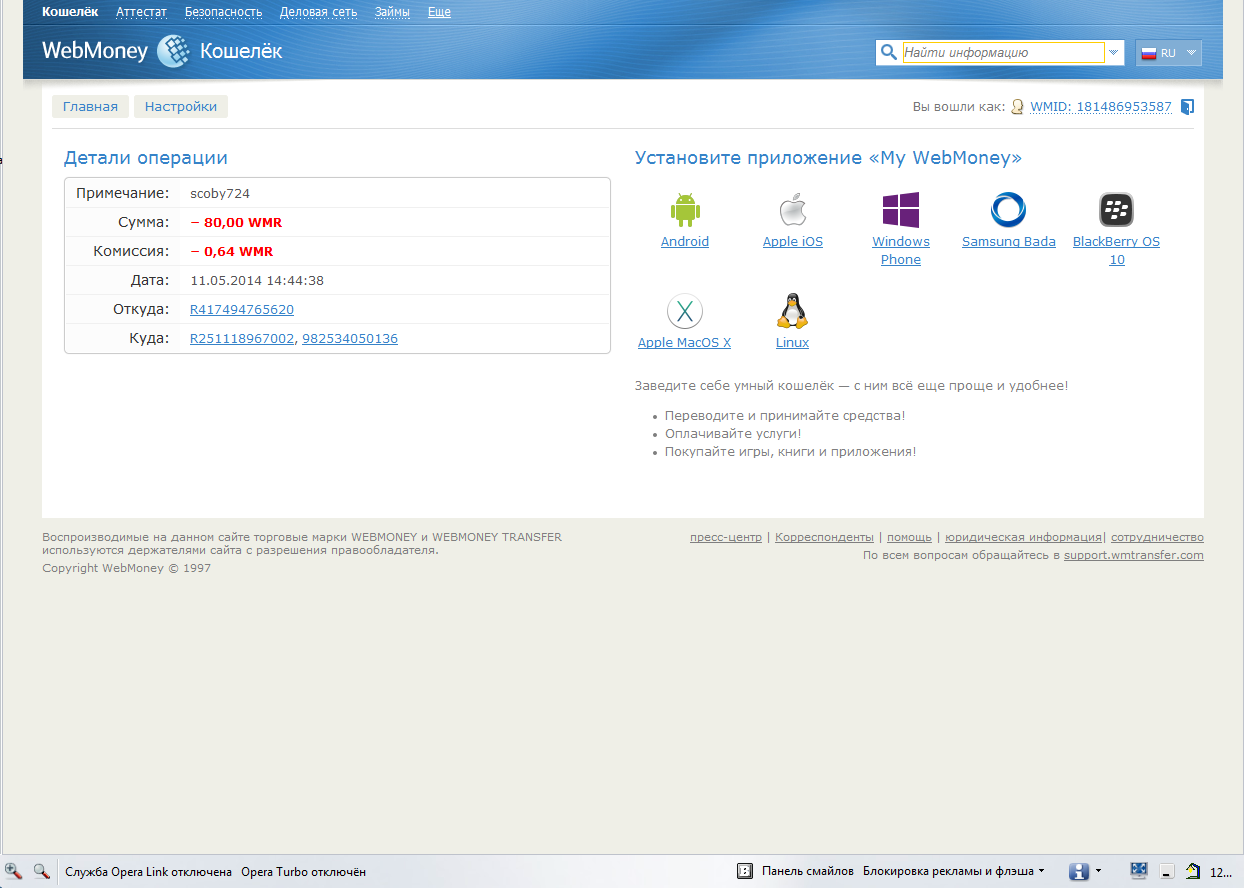This screenshot has height=888, width=1244.
Task: Click the search magnifier icon
Action: click(x=888, y=52)
